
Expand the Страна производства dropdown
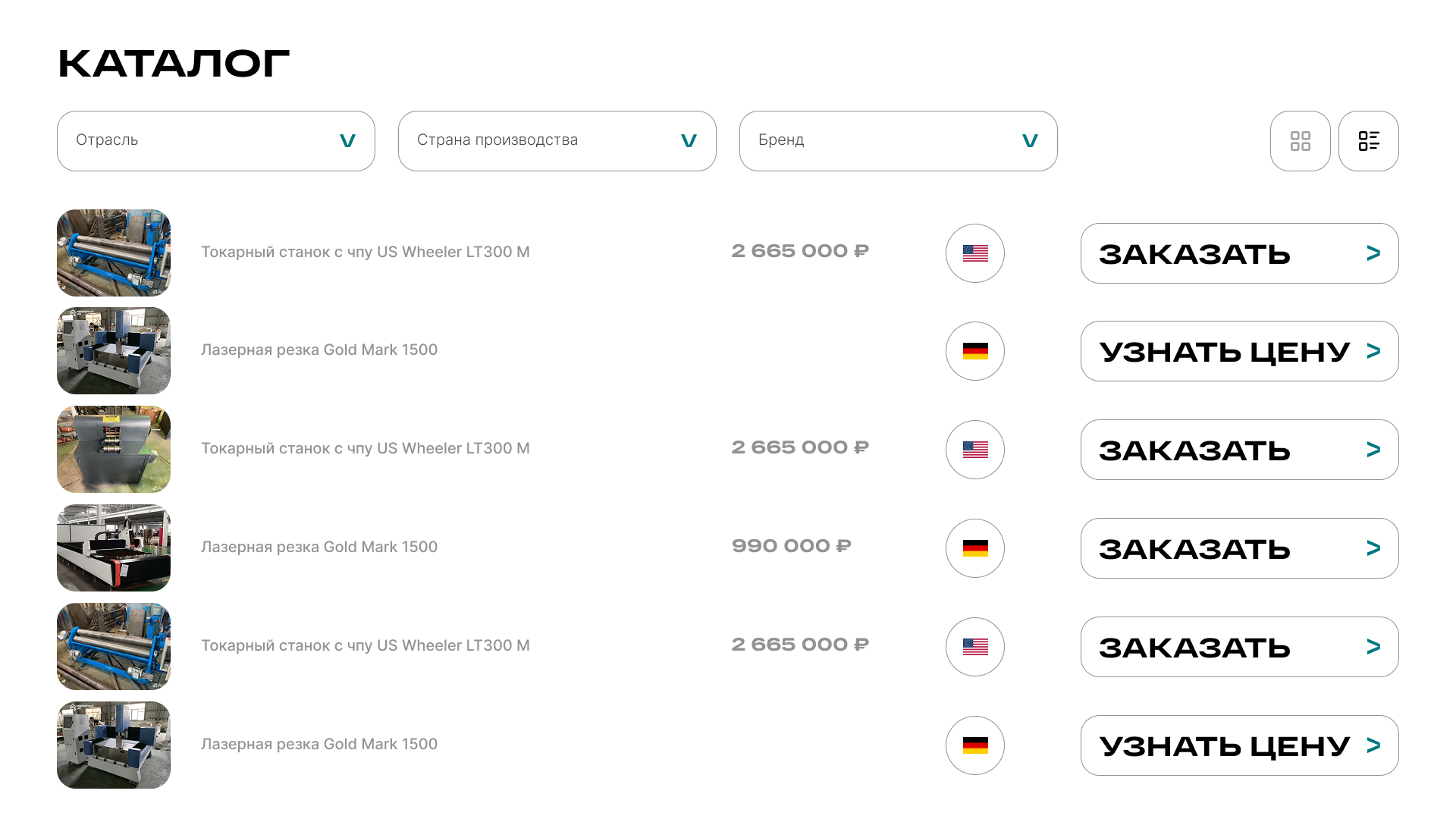tap(557, 141)
